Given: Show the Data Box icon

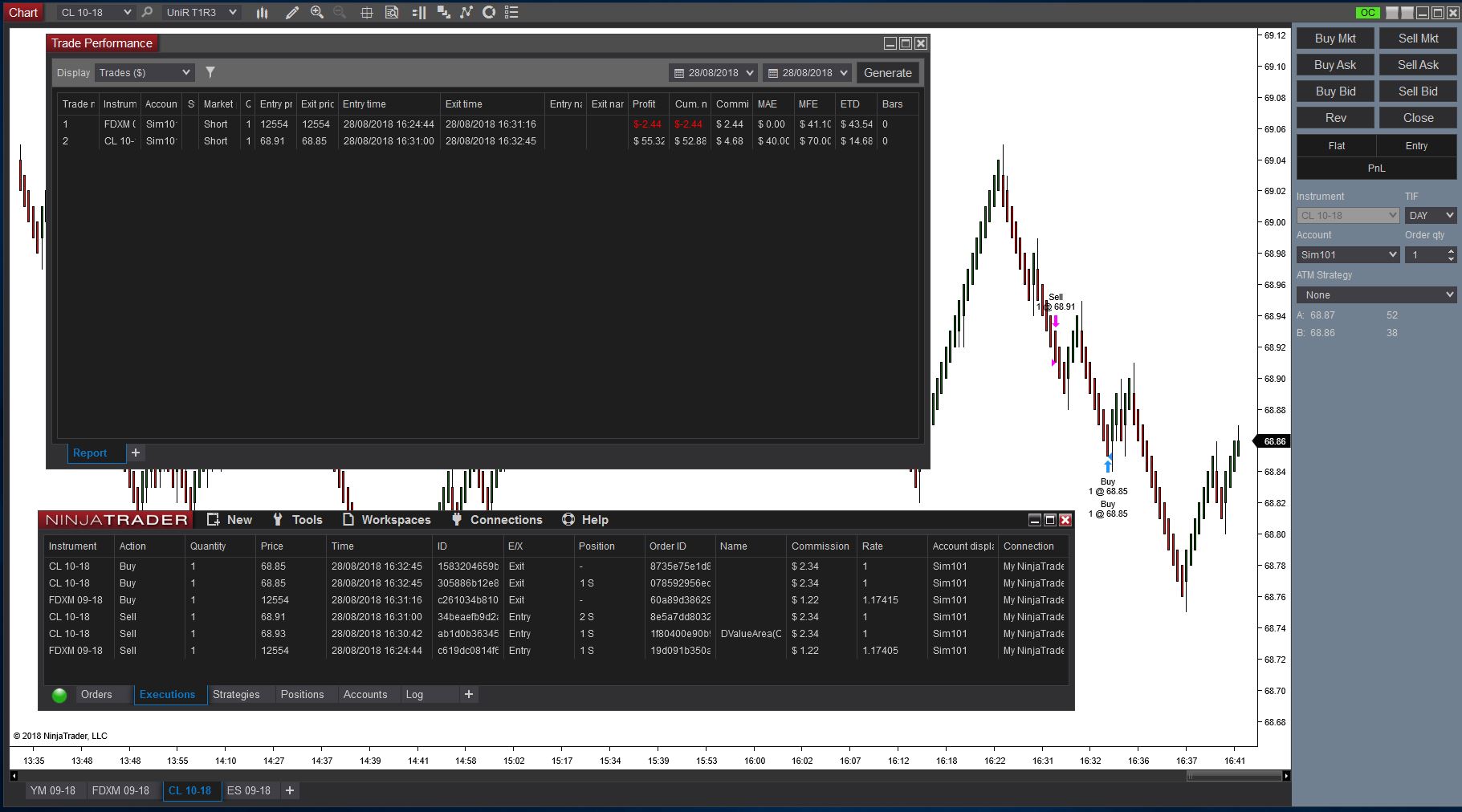Looking at the screenshot, I should point(392,13).
